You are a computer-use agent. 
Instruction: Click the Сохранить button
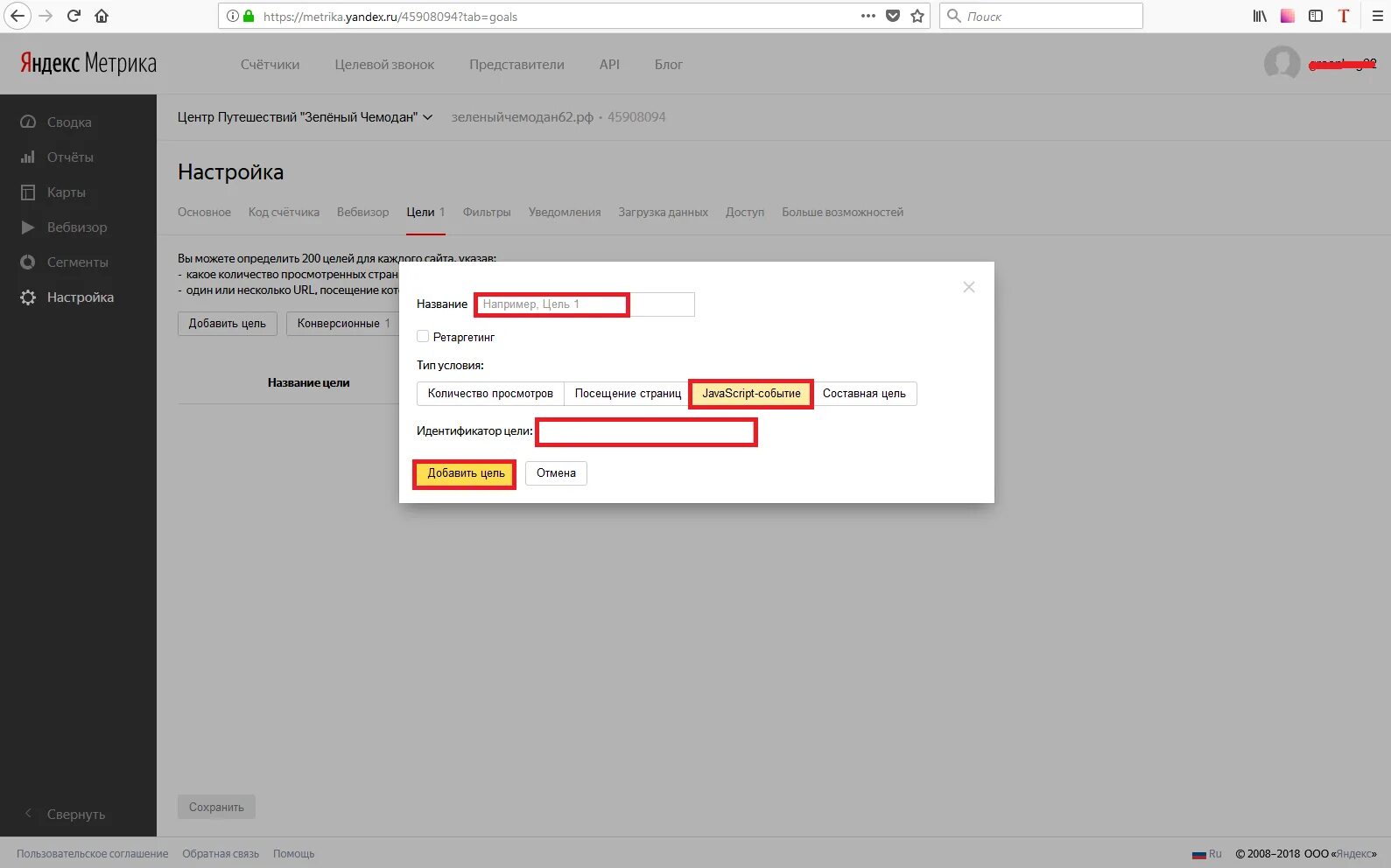[x=216, y=807]
